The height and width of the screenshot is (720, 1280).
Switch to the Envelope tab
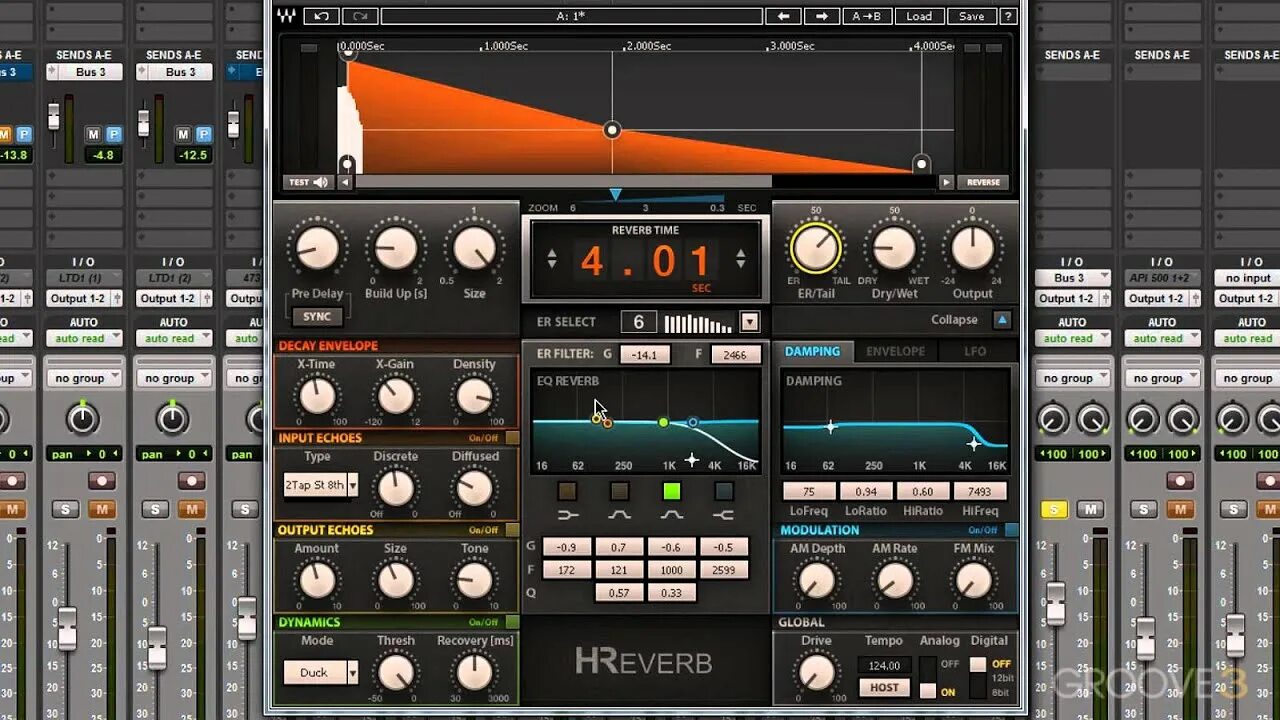point(896,351)
